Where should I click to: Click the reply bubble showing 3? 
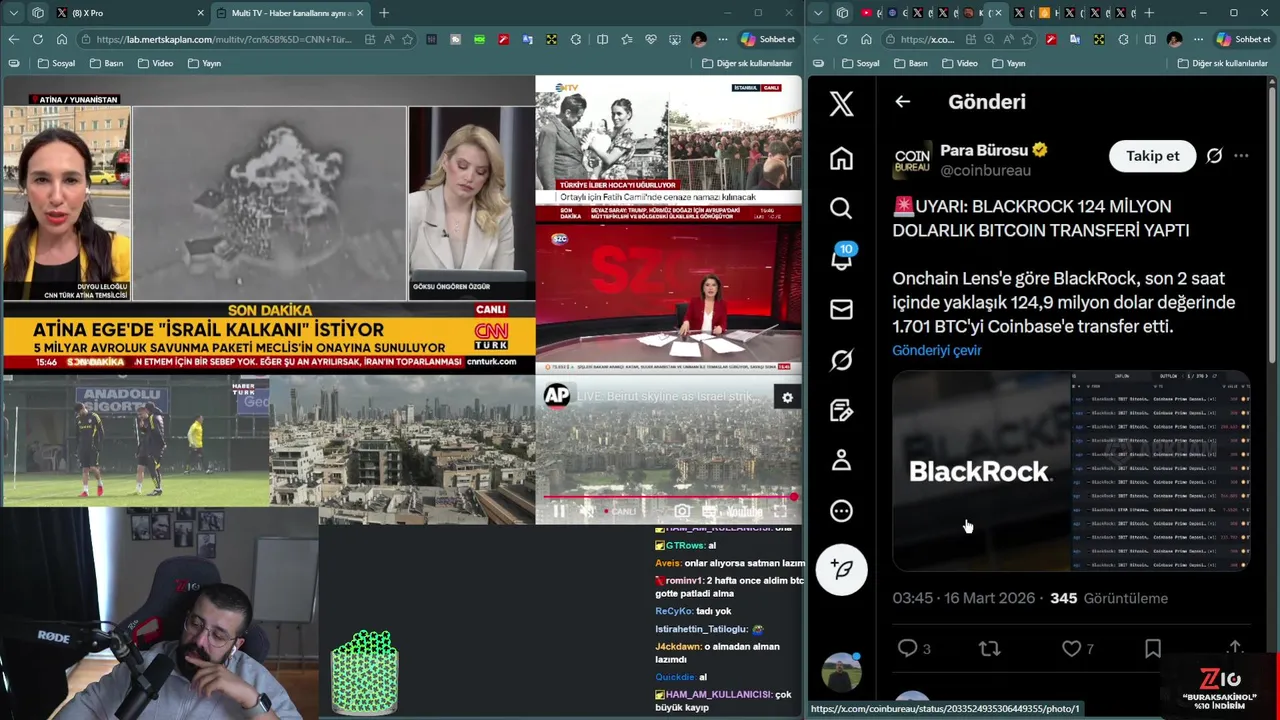pyautogui.click(x=914, y=649)
